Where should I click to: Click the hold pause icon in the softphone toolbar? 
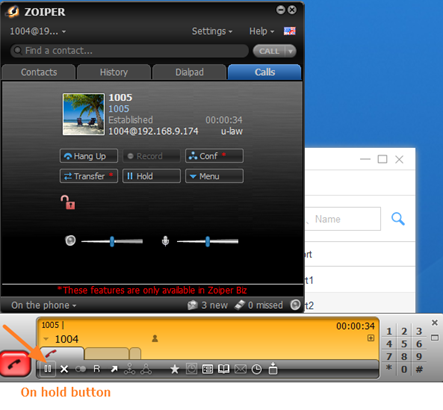48,369
